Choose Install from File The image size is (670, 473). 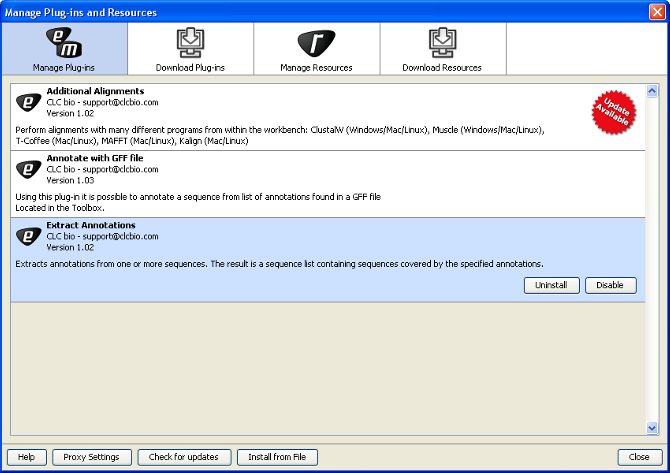click(277, 457)
